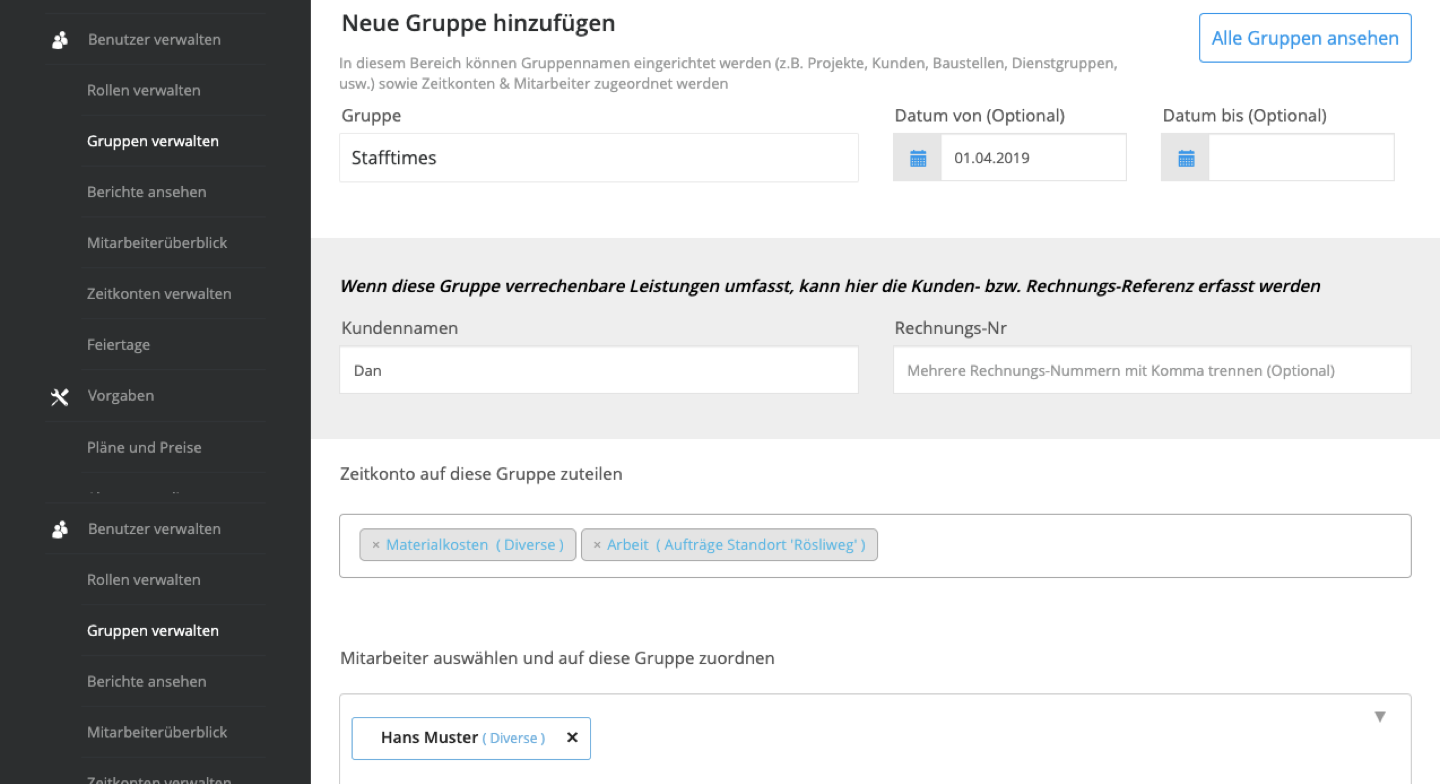Go to Pläne und Preise

tap(144, 448)
